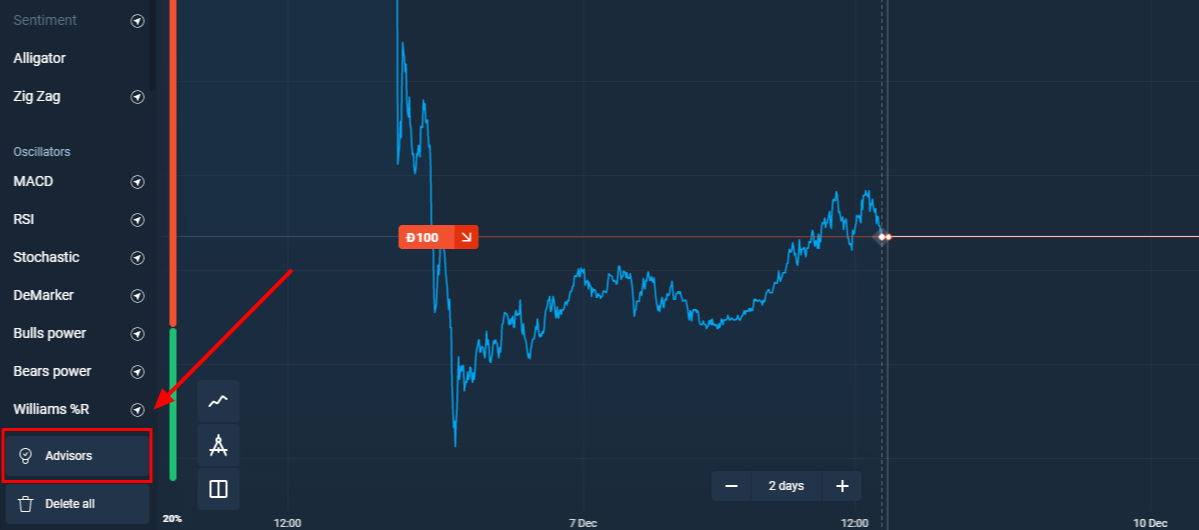Zoom out the timeframe with minus
The width and height of the screenshot is (1199, 530).
(731, 486)
